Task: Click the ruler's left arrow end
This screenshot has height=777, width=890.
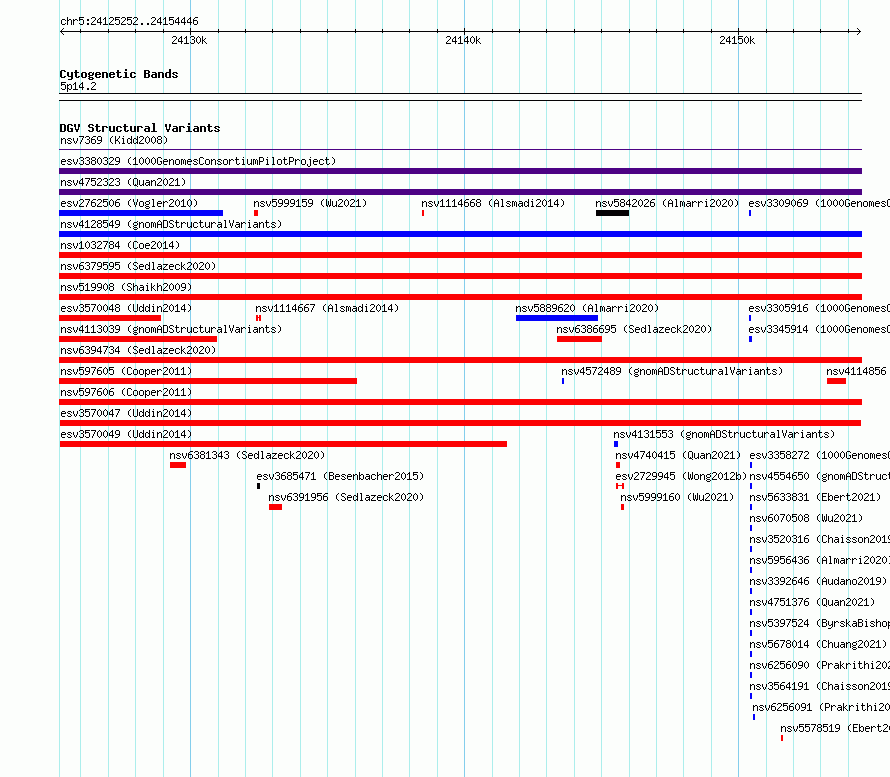Action: point(62,31)
